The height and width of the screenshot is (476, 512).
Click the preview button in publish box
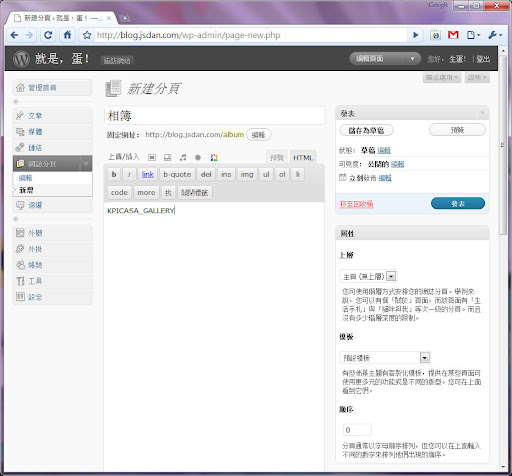457,130
